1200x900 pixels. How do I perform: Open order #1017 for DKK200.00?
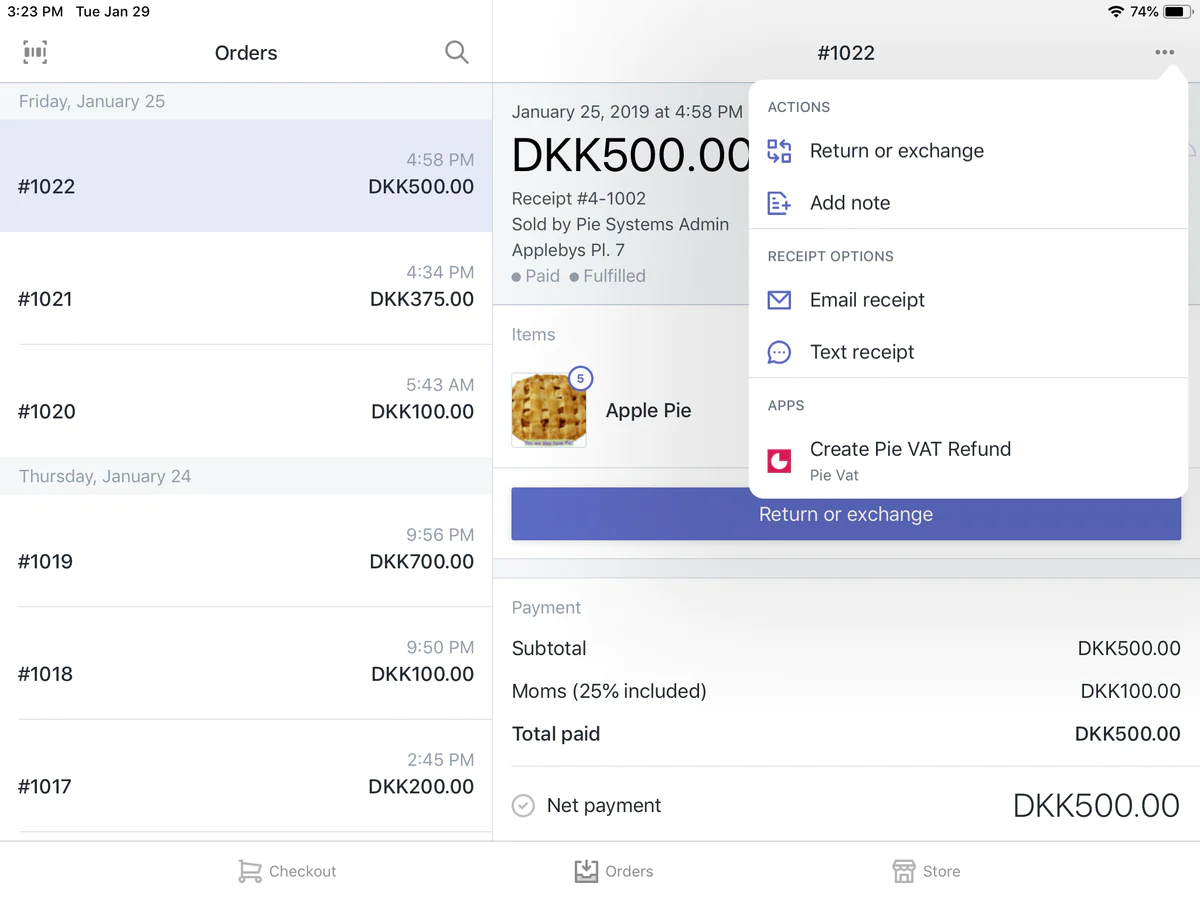(246, 775)
